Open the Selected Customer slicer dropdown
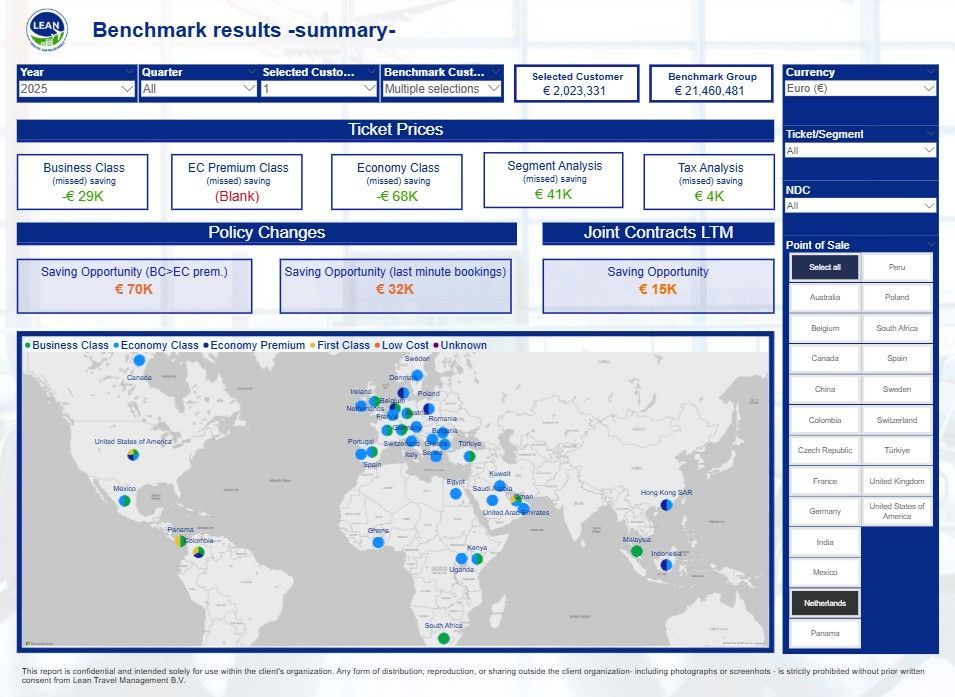The width and height of the screenshot is (955, 697). pyautogui.click(x=319, y=89)
